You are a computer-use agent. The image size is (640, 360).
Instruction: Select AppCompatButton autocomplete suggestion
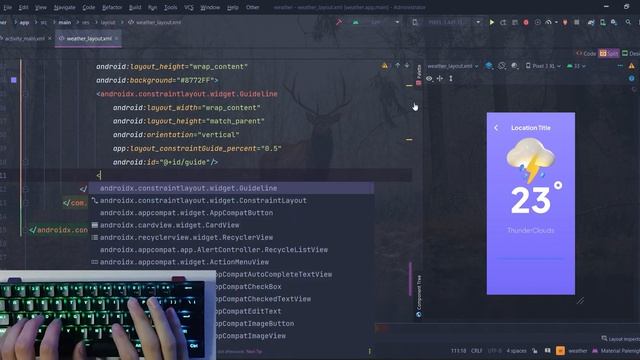coord(231,213)
